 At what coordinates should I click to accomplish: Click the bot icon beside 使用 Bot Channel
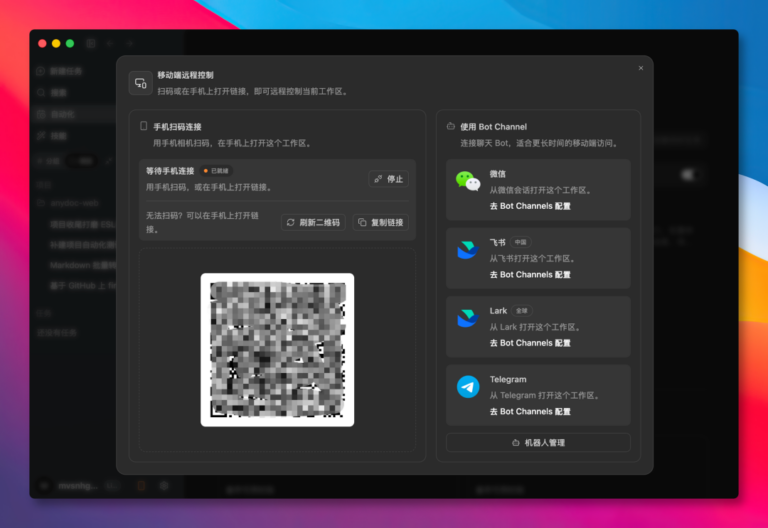(451, 126)
